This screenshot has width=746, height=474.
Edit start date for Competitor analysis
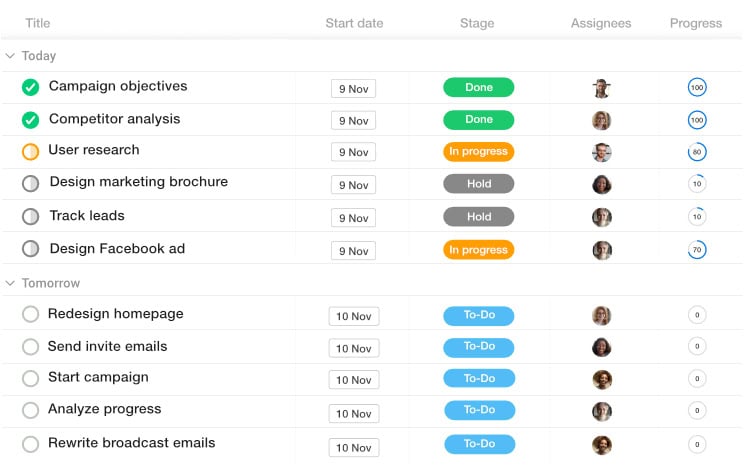354,121
